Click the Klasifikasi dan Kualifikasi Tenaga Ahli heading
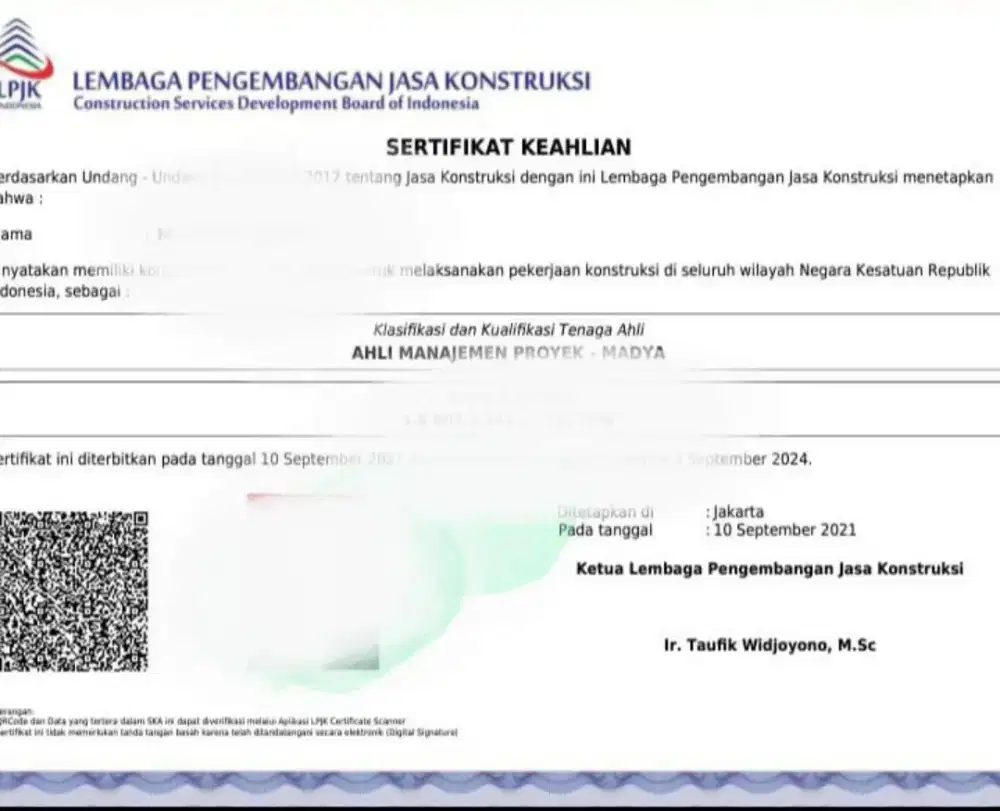The height and width of the screenshot is (811, 1000). click(x=511, y=327)
